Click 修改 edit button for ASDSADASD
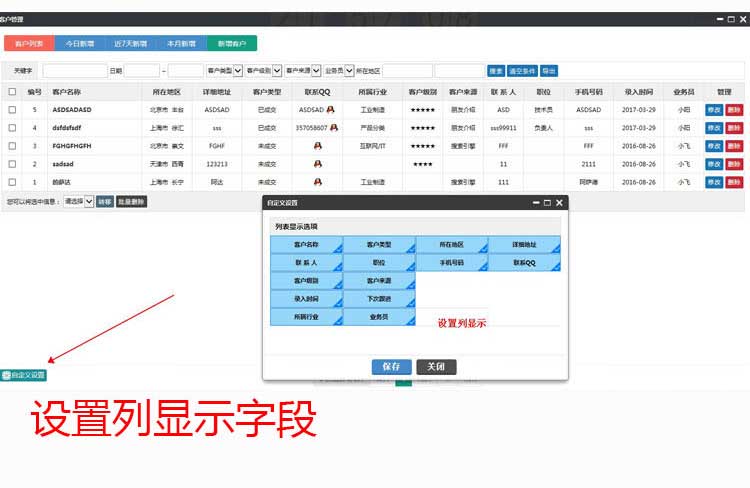The height and width of the screenshot is (488, 750). [714, 110]
